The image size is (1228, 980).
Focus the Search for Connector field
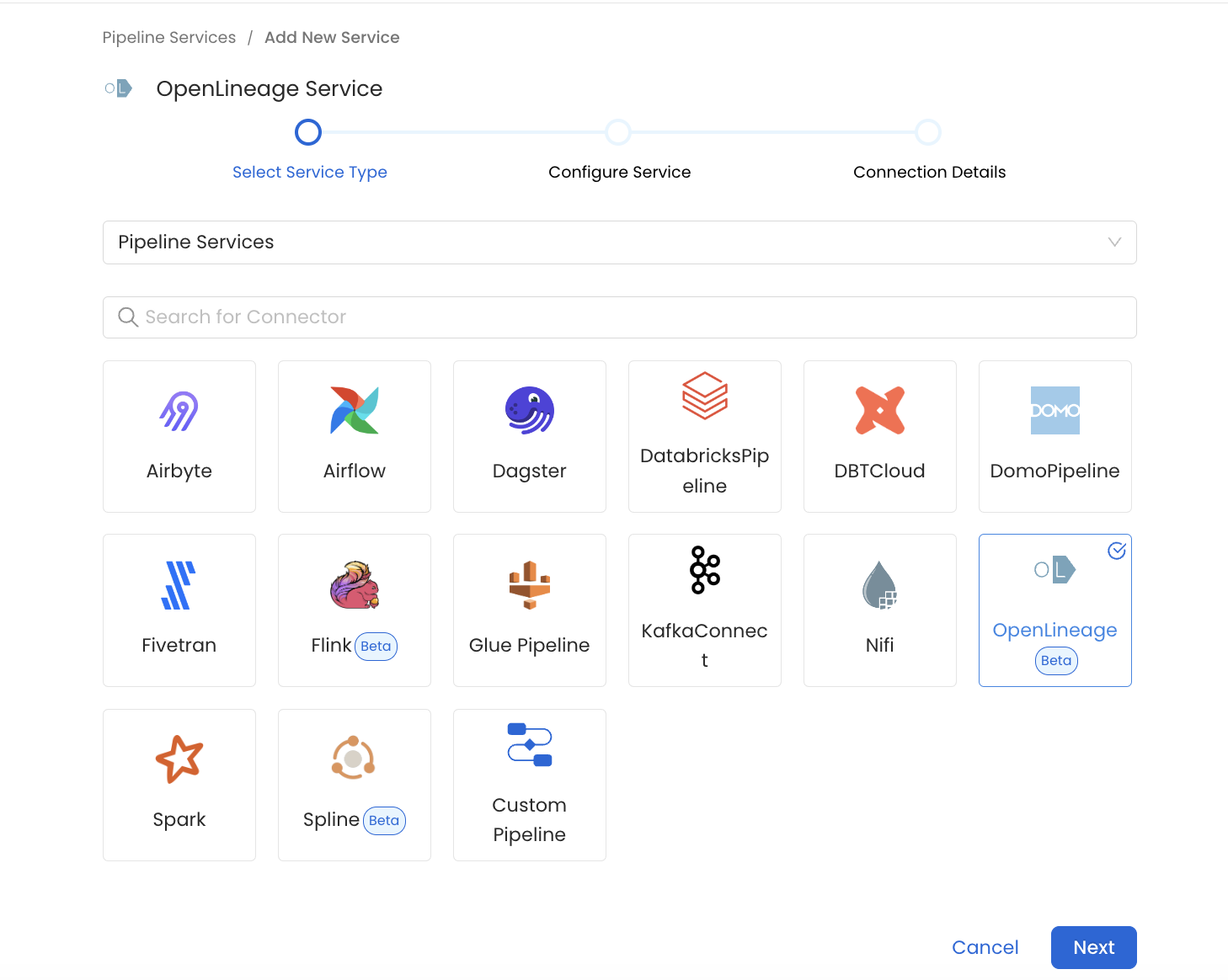point(619,317)
